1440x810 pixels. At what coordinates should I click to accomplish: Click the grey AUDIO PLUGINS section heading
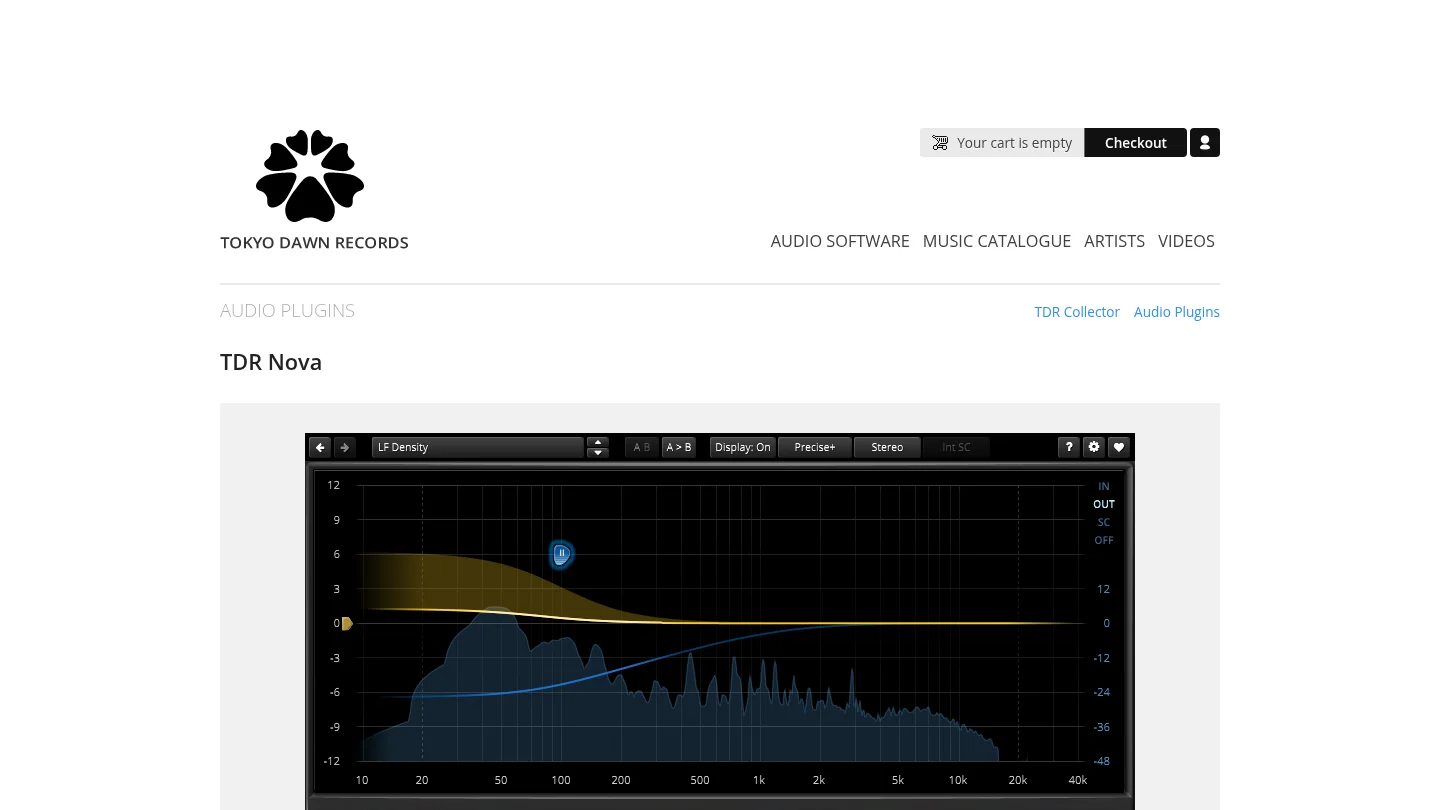(287, 311)
